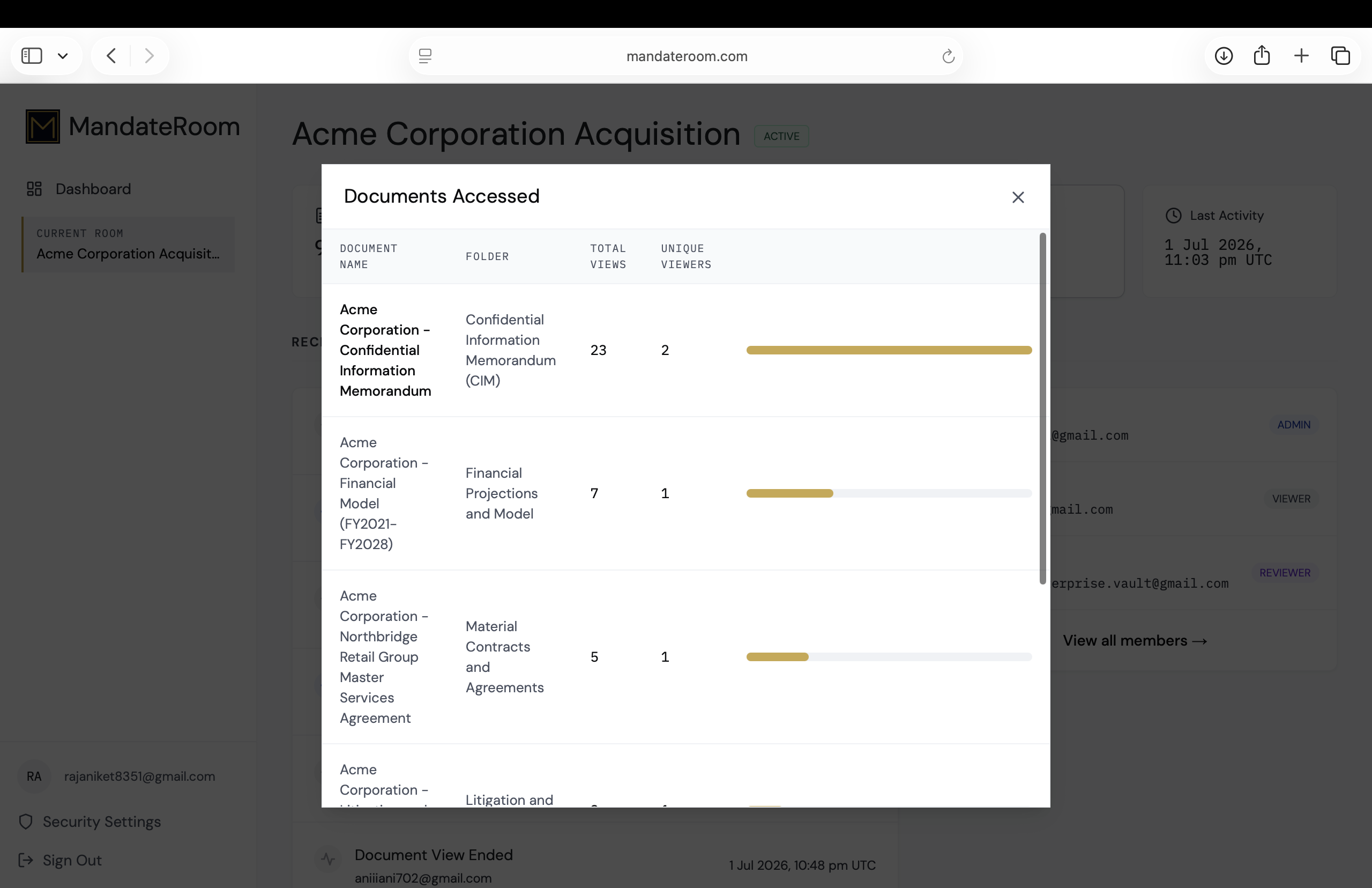Click the Folder column header
The height and width of the screenshot is (888, 1372).
pos(487,256)
